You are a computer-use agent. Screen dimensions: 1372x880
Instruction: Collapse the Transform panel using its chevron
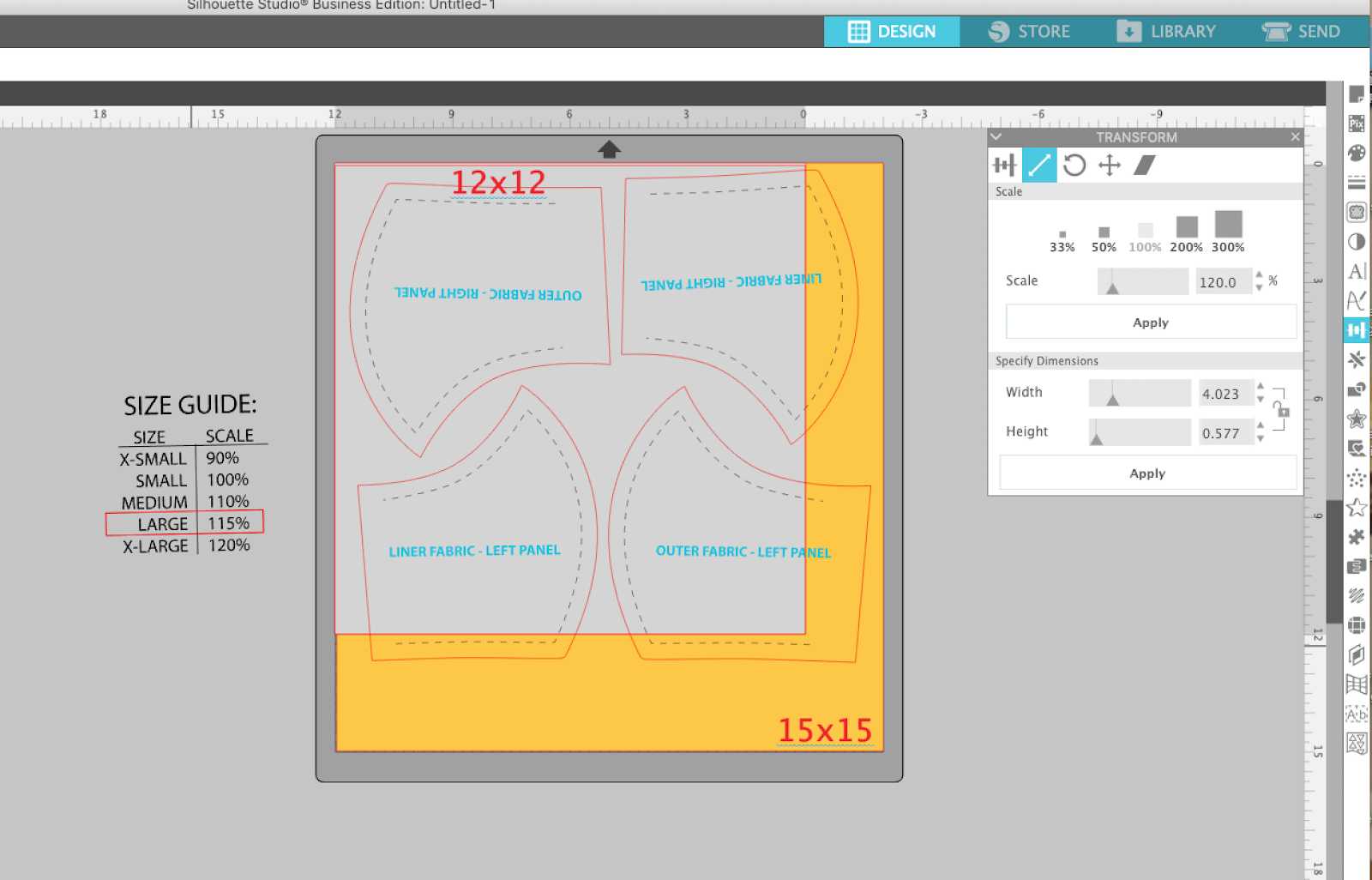pos(996,136)
